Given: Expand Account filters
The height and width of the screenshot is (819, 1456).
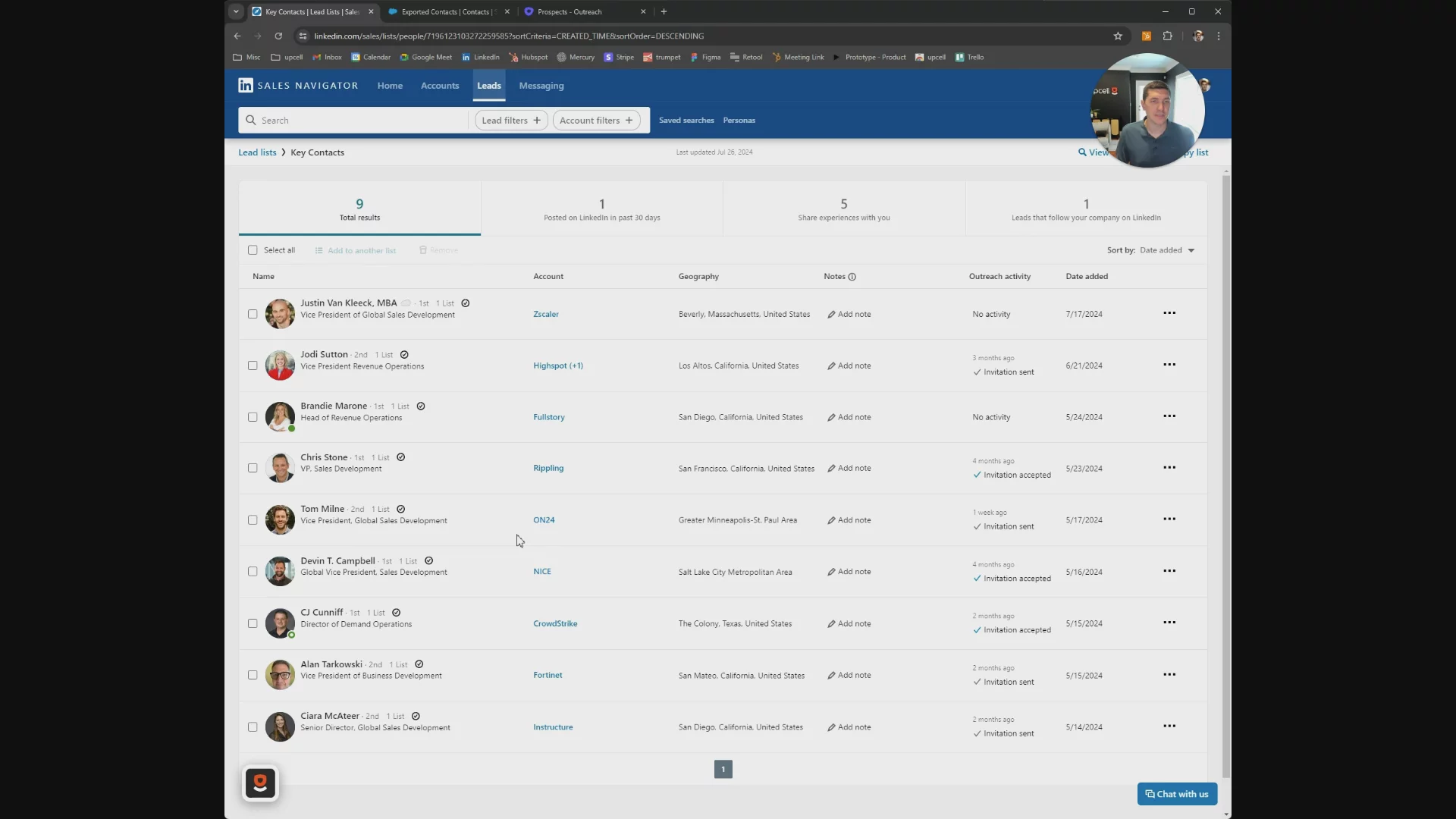Looking at the screenshot, I should pos(596,121).
